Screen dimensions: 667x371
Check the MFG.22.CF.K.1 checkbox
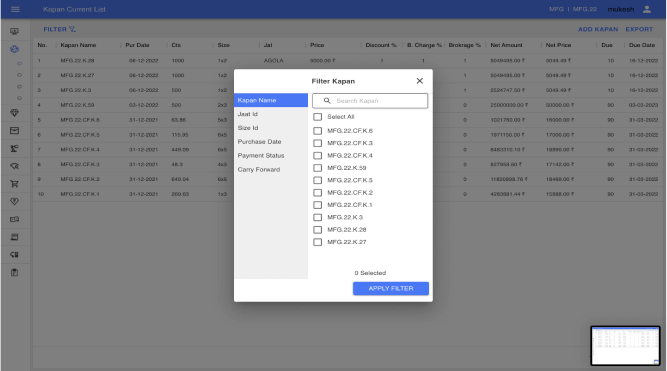(x=317, y=205)
